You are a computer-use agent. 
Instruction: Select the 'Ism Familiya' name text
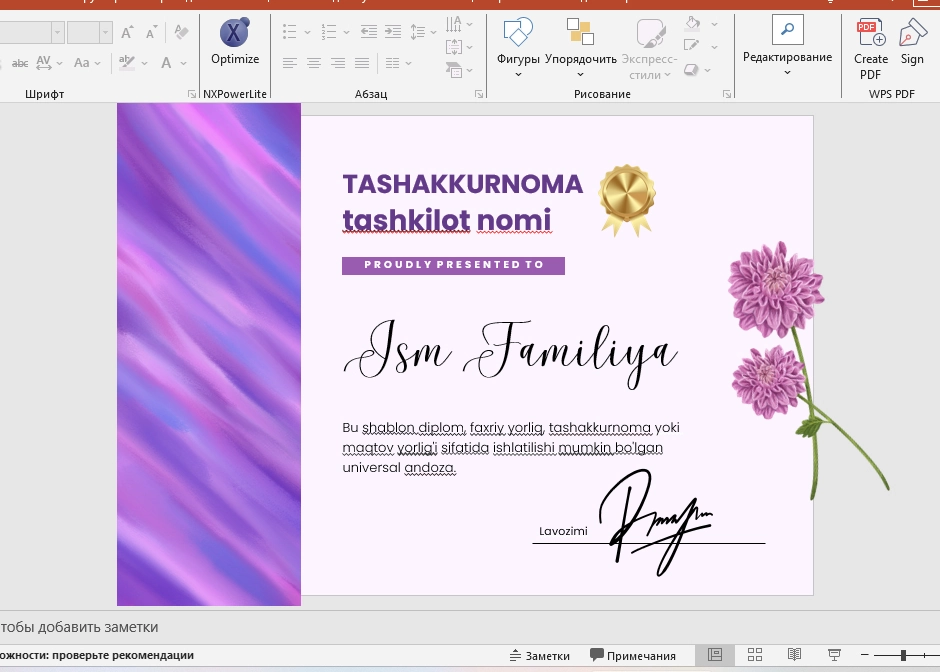(x=511, y=354)
